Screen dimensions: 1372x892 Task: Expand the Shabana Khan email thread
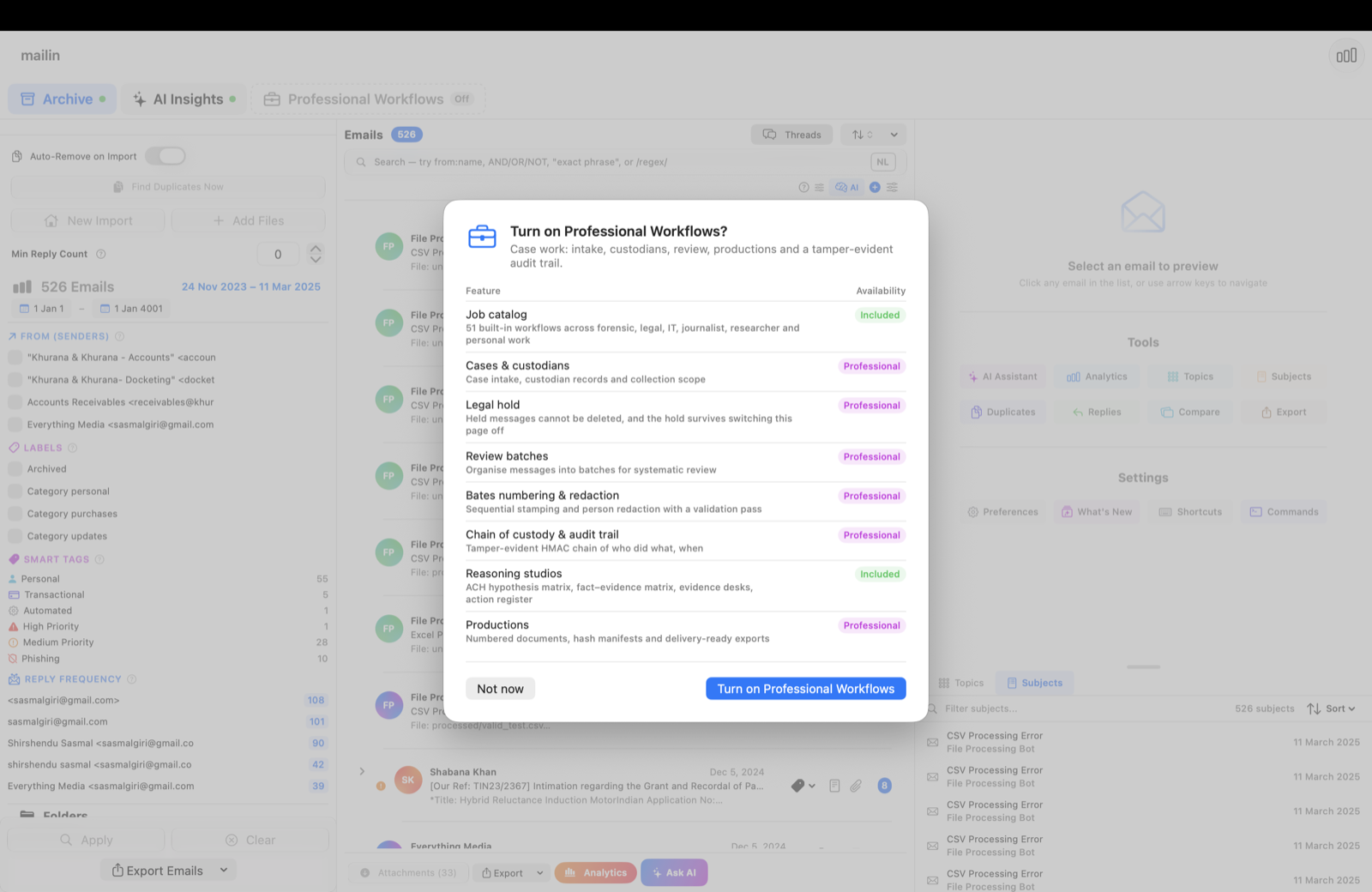[x=362, y=772]
